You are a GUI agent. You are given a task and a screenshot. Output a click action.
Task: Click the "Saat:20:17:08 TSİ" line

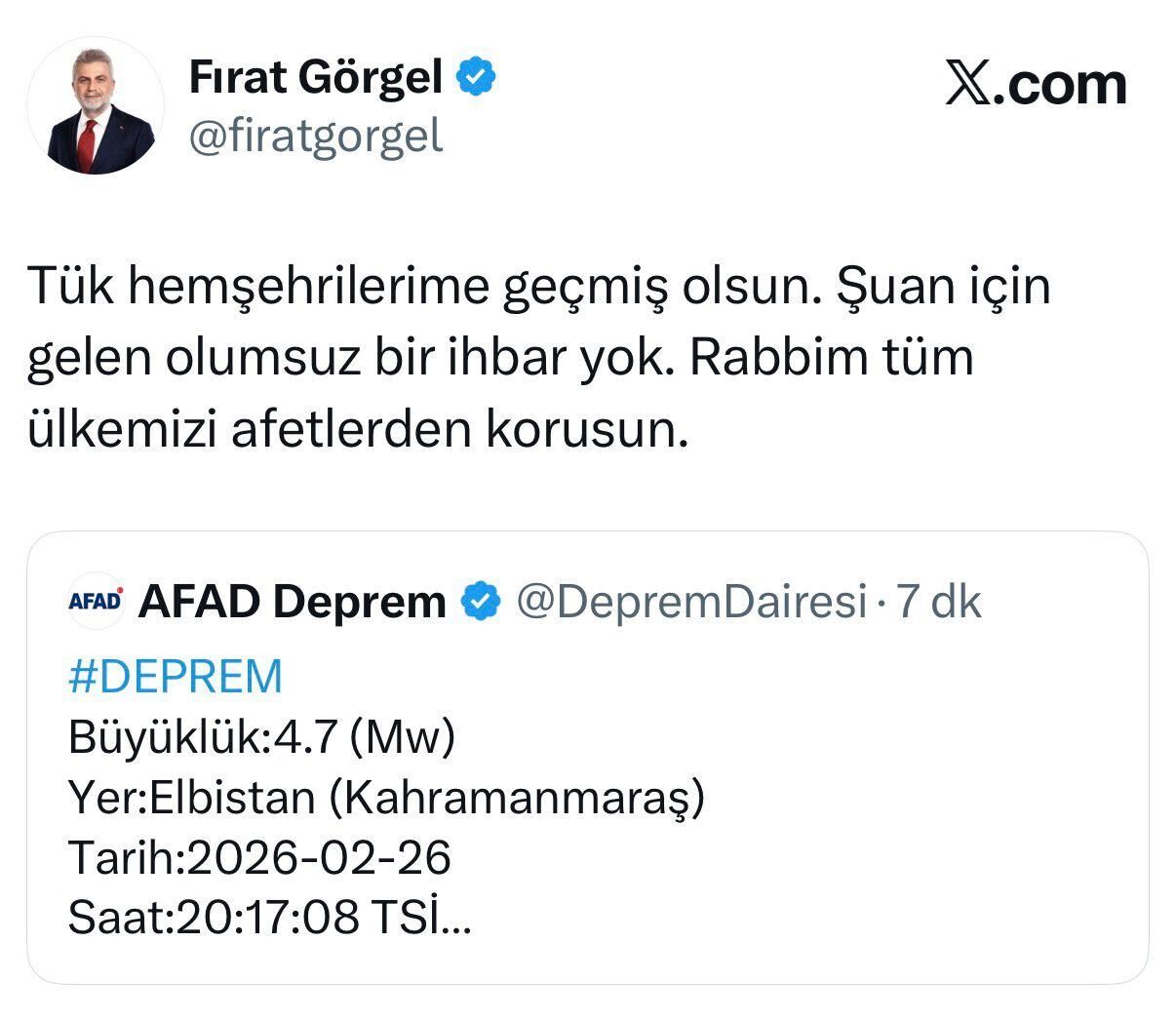(x=254, y=917)
